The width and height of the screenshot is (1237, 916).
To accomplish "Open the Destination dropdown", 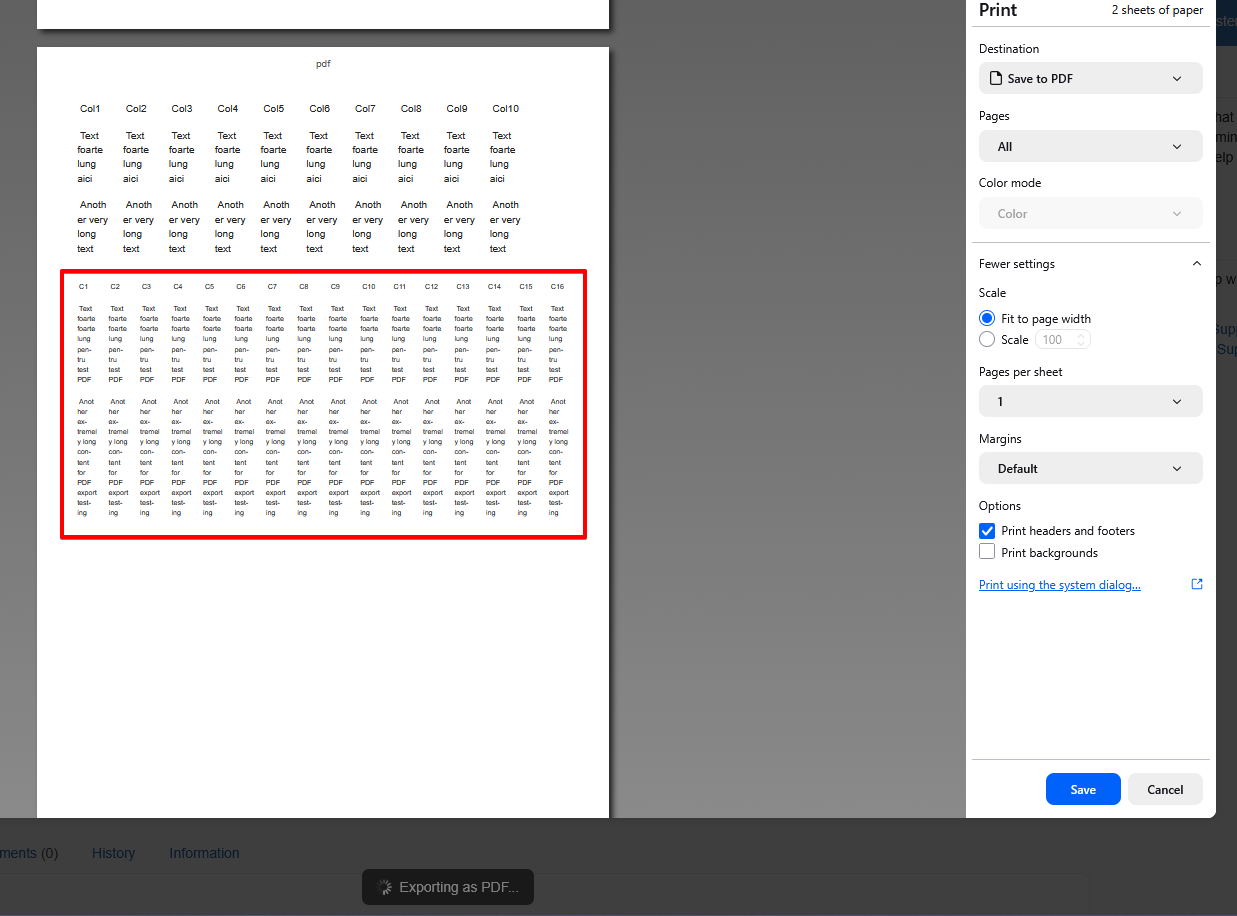I will [x=1090, y=78].
